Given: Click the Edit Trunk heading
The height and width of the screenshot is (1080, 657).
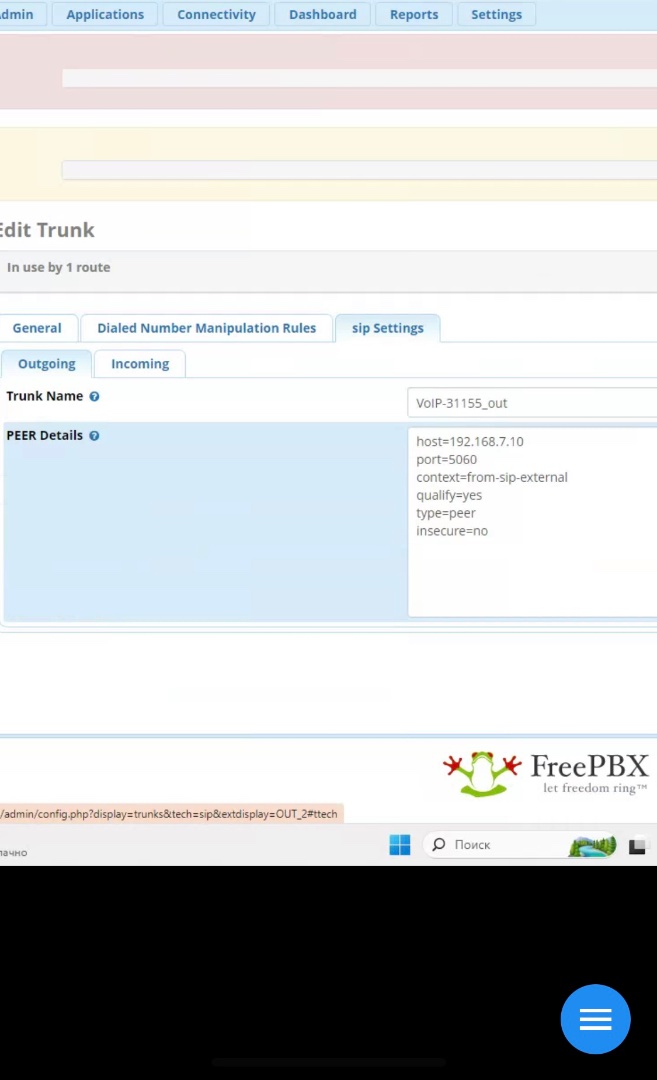Looking at the screenshot, I should coord(47,230).
